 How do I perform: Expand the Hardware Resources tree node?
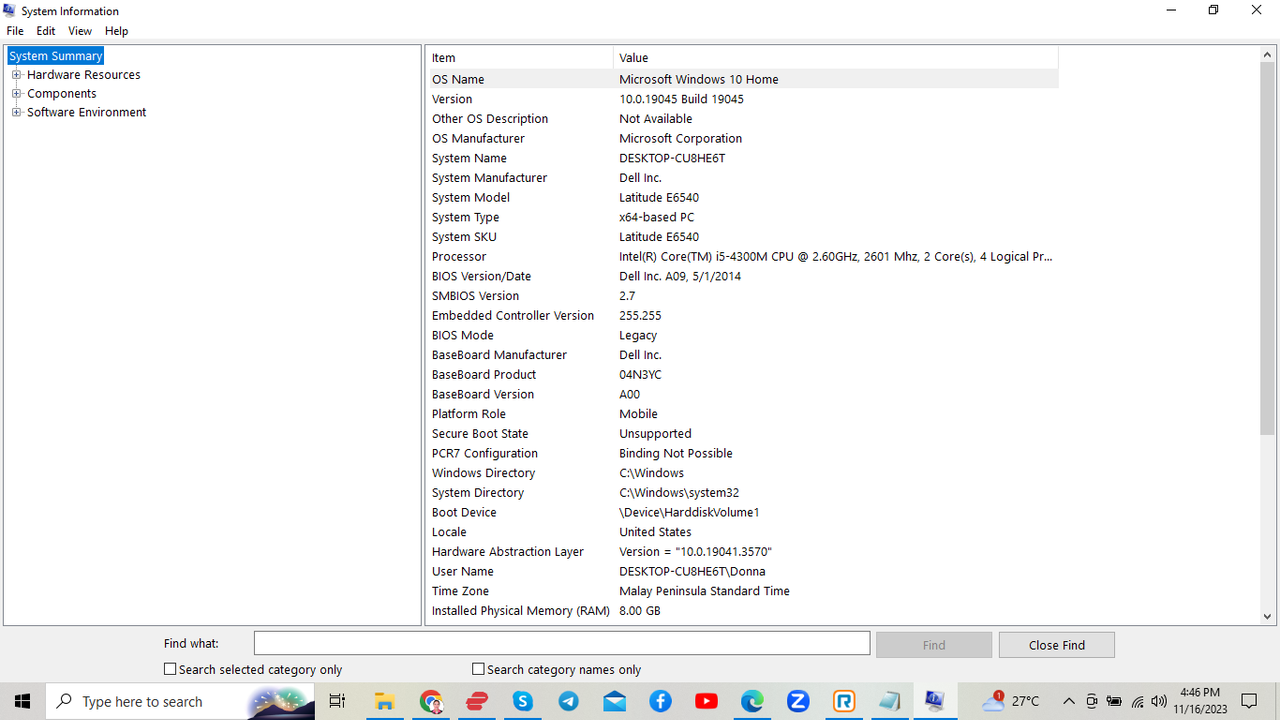tap(16, 74)
